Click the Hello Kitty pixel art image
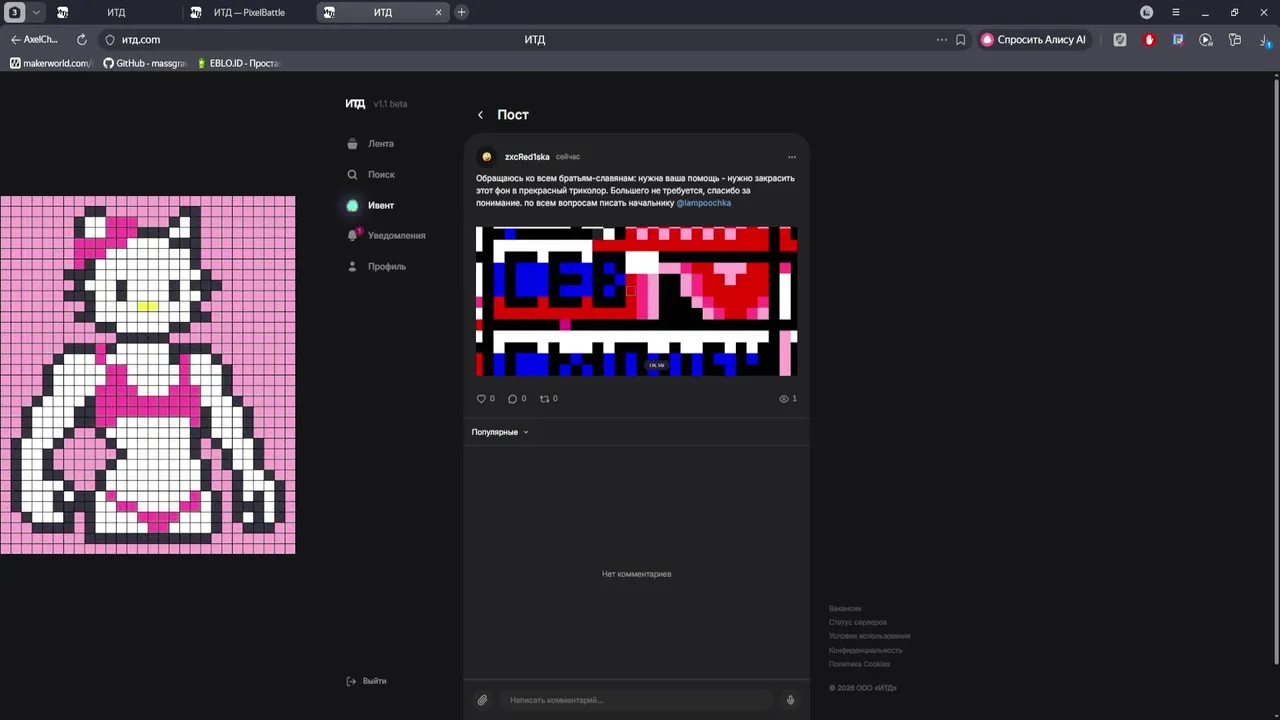 click(148, 375)
